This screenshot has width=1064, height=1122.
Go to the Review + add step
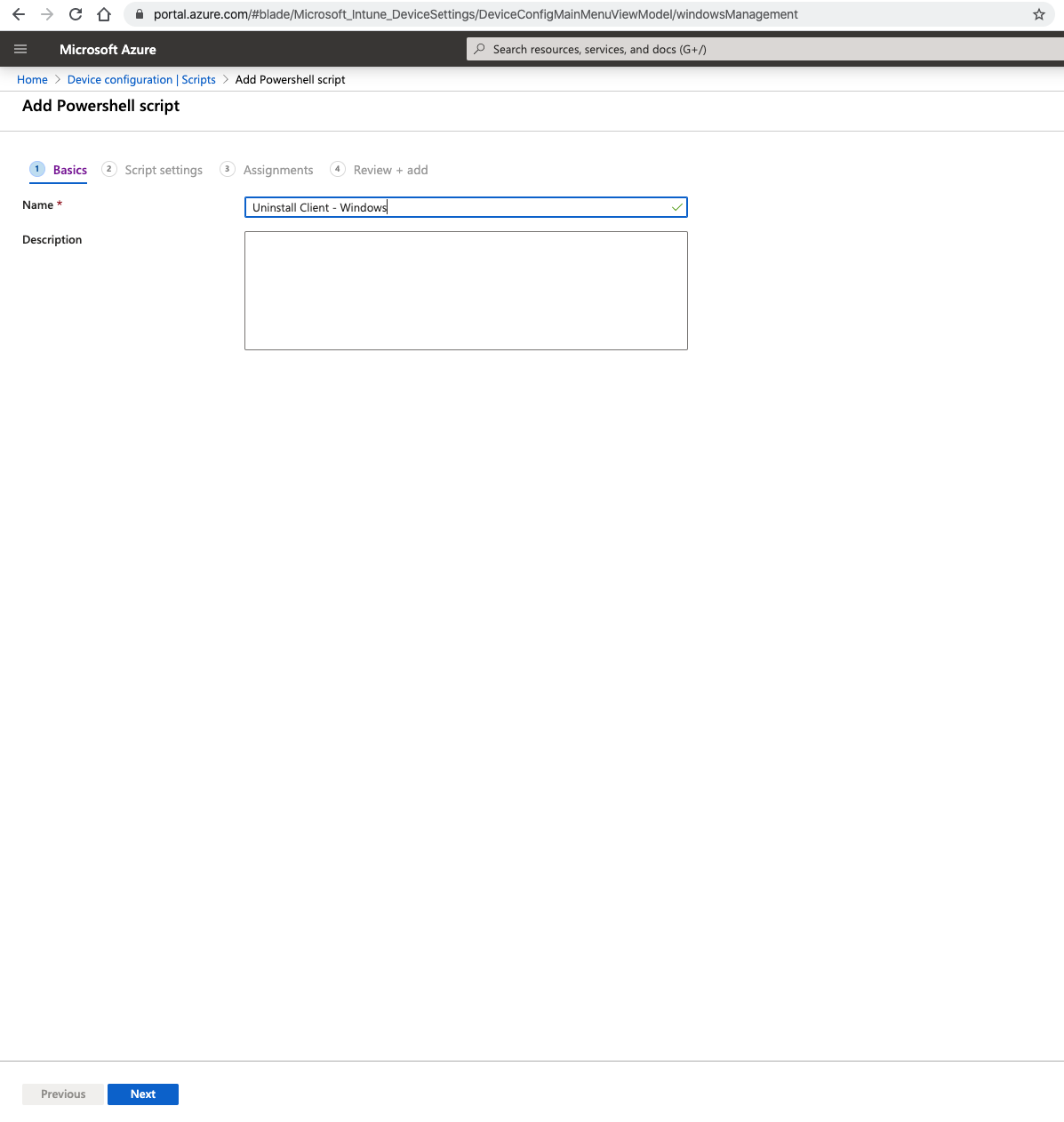391,170
